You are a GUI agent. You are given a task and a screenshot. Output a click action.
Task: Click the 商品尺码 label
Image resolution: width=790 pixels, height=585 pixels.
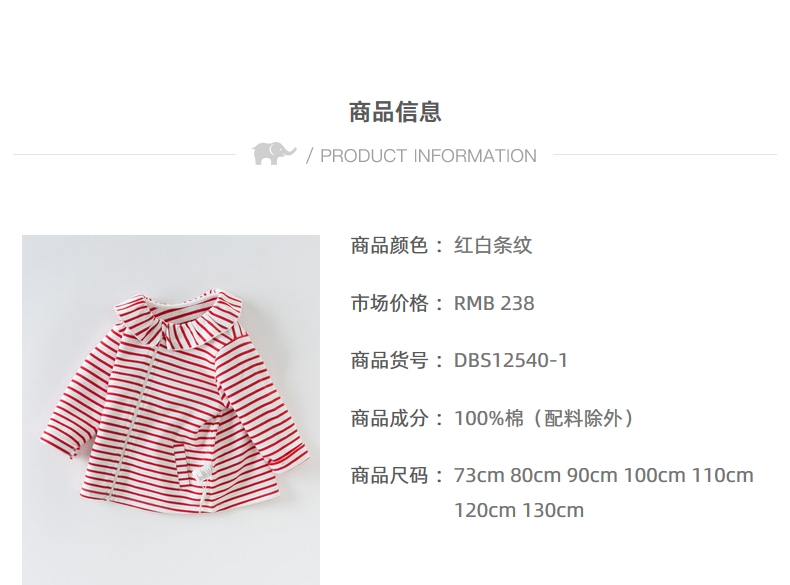click(389, 476)
